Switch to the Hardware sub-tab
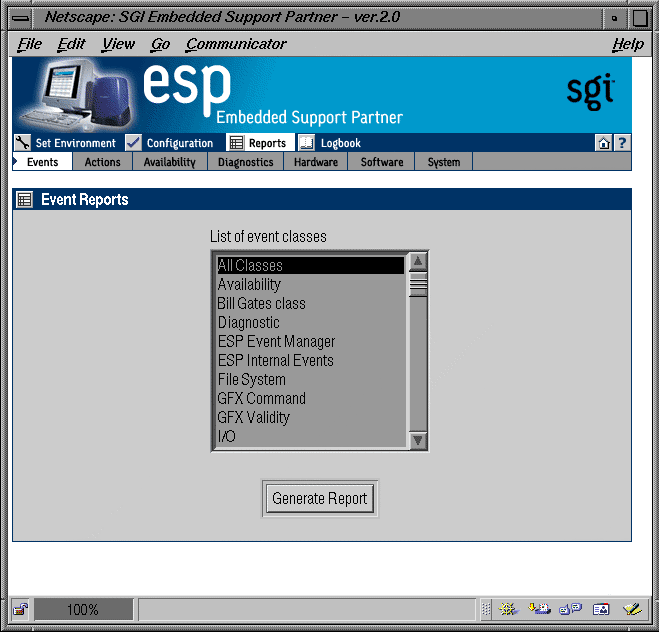 pos(316,162)
